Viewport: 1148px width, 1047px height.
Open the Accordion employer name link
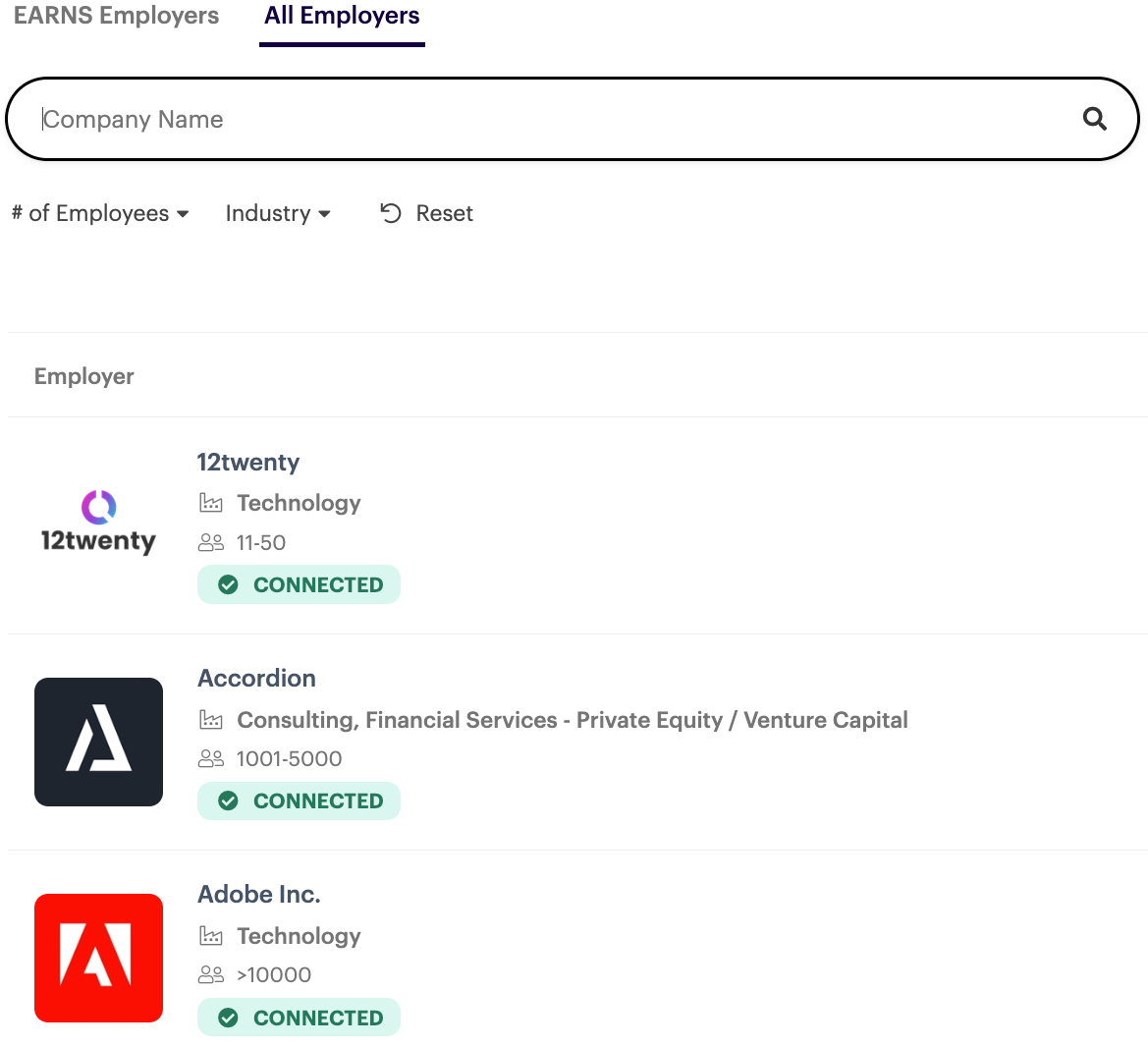[x=256, y=679]
